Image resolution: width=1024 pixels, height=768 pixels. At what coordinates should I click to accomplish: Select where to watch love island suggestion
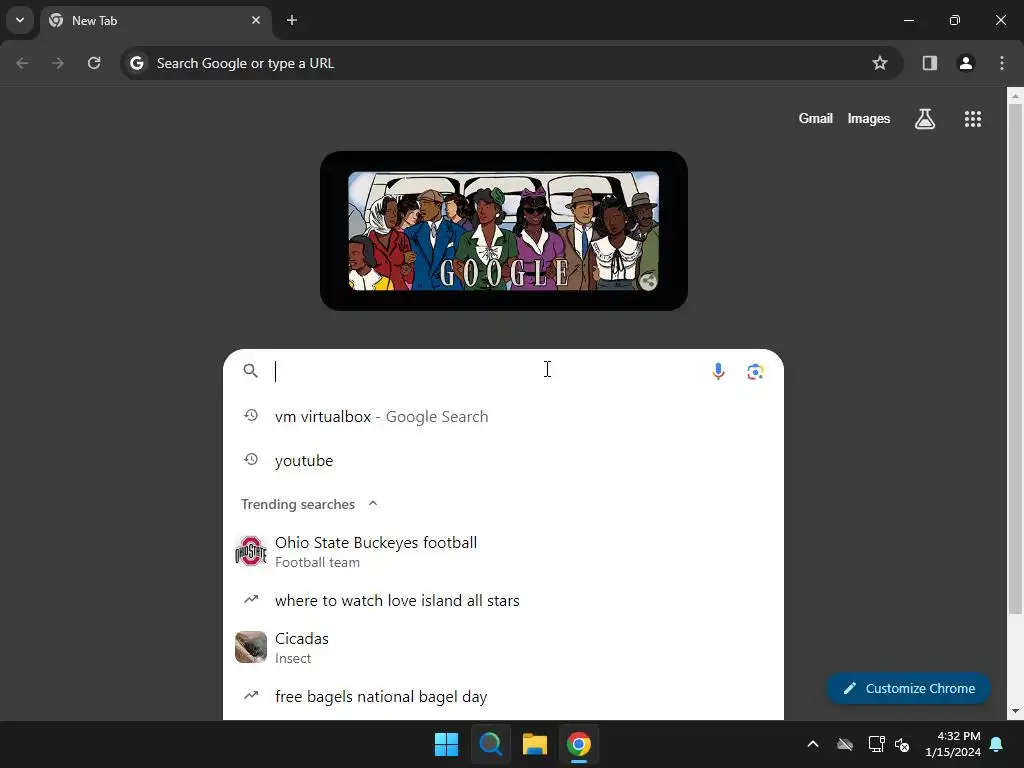503,600
